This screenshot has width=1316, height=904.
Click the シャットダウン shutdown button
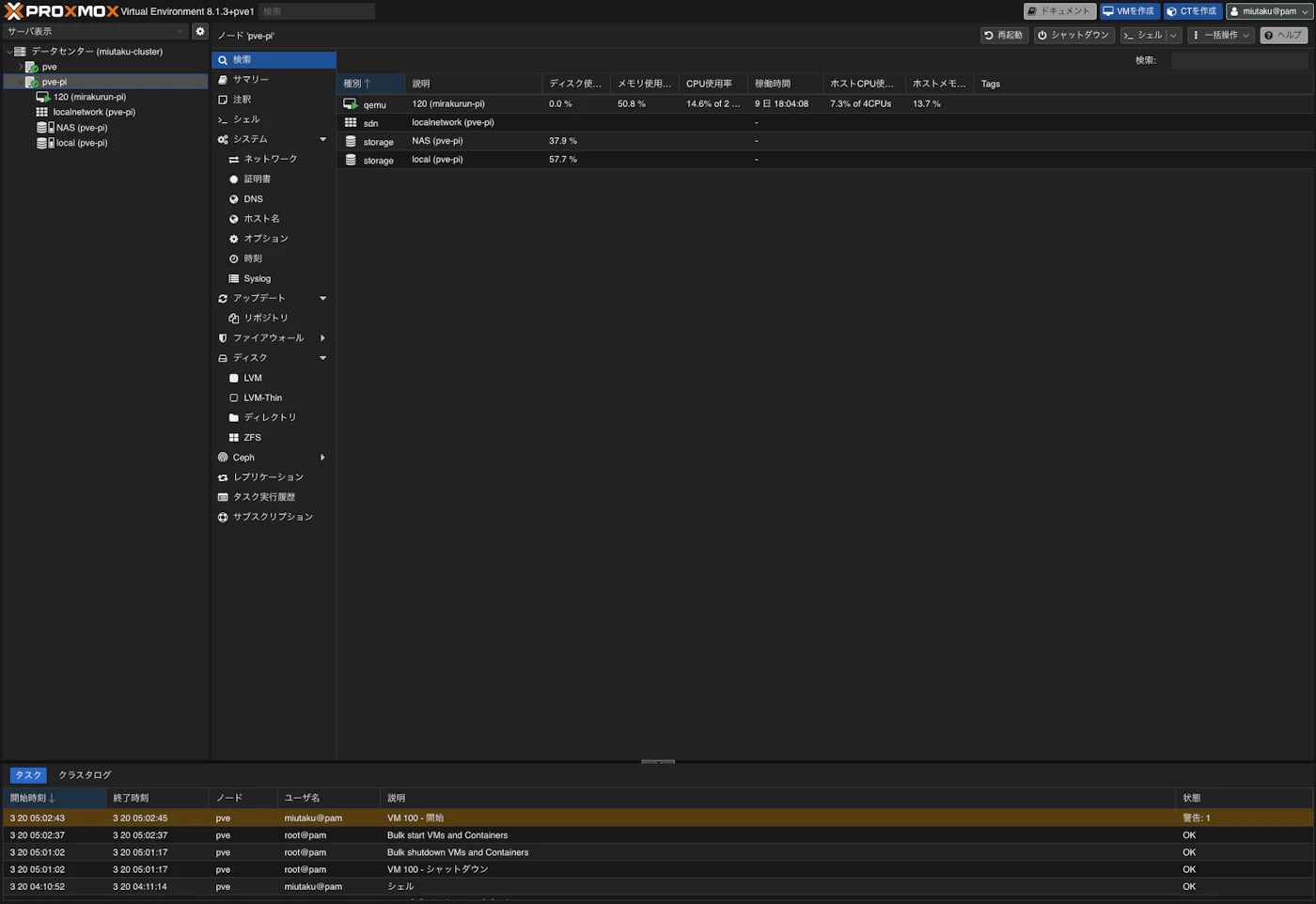click(x=1073, y=35)
